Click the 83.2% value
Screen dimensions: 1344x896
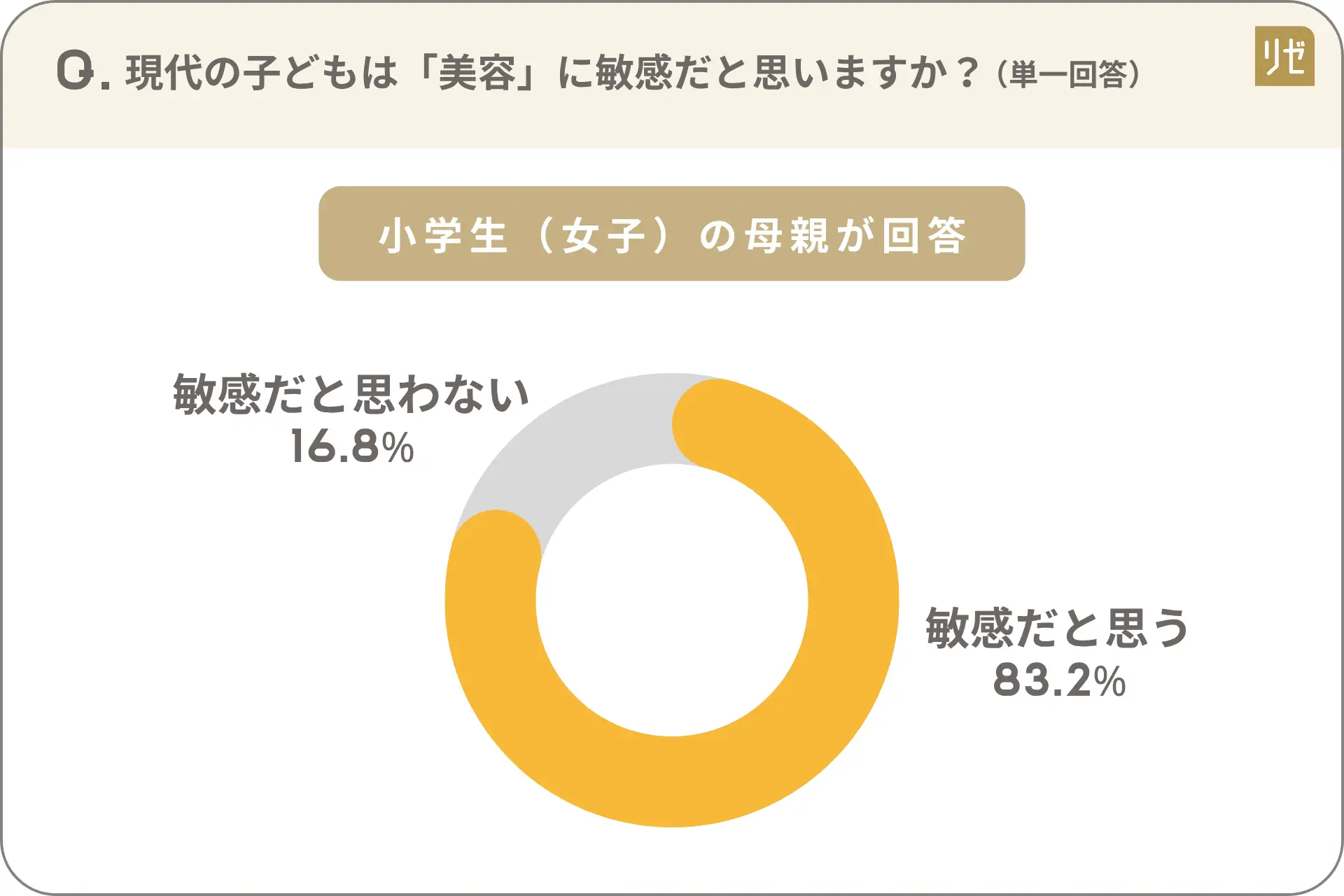point(1058,680)
